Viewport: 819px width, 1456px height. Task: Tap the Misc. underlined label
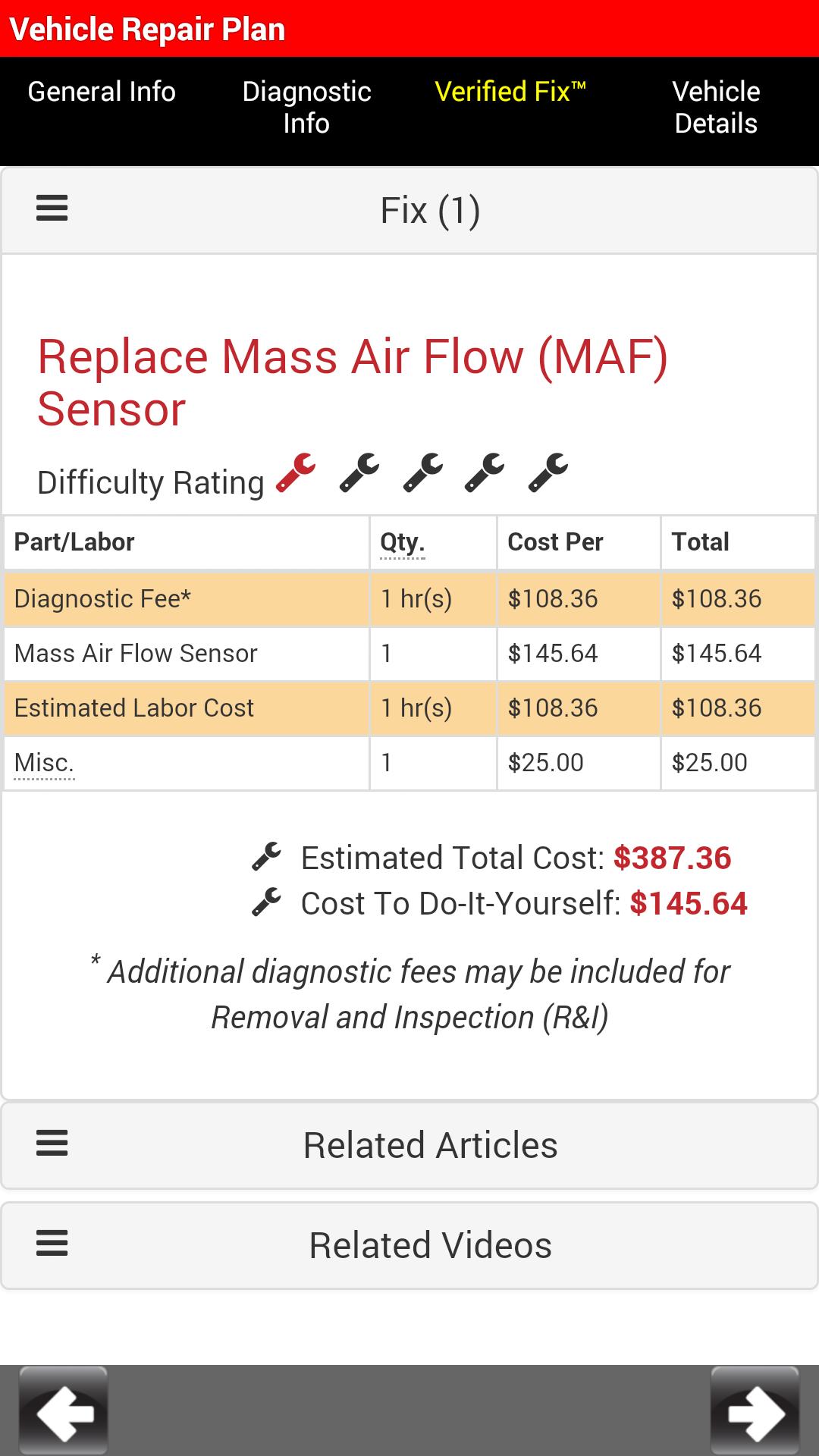(44, 763)
